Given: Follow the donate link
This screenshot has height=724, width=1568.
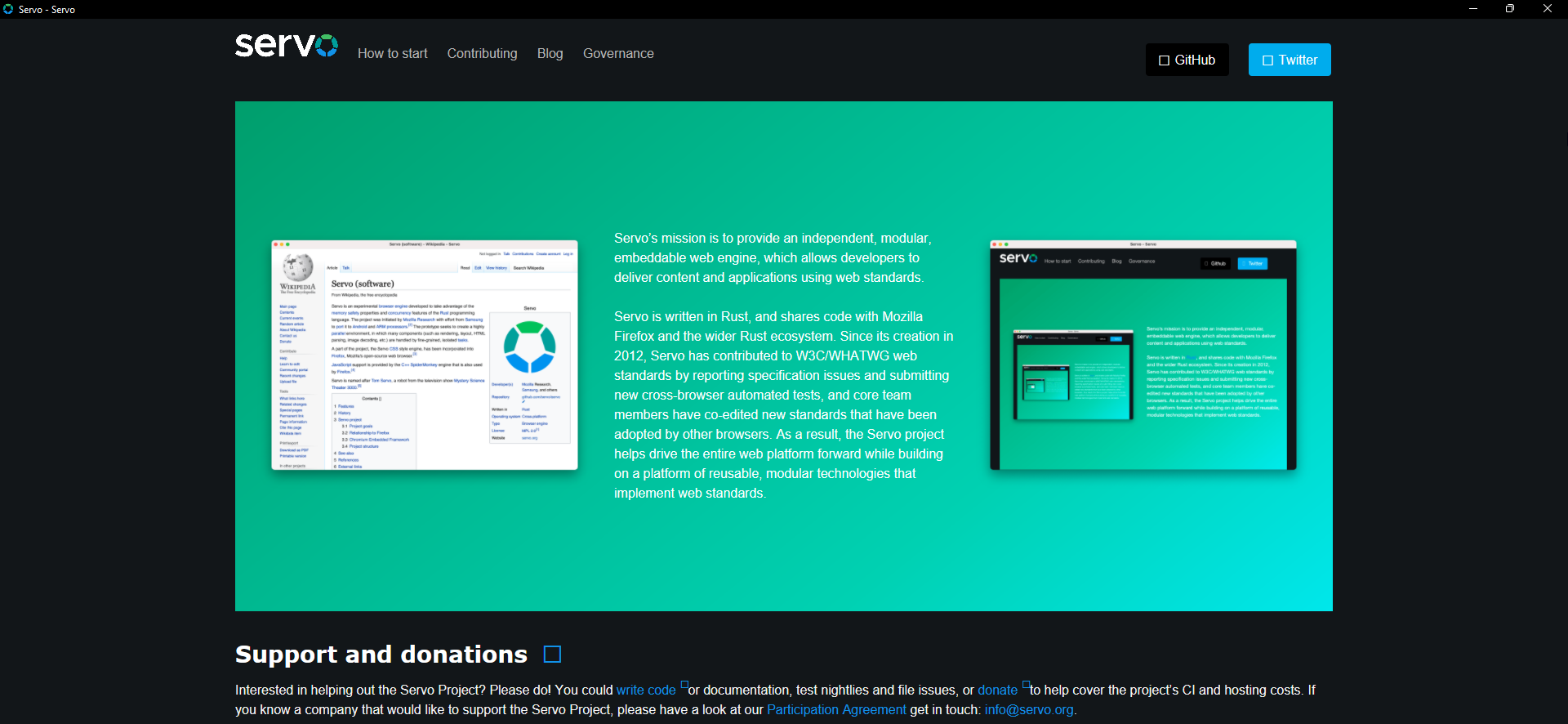Looking at the screenshot, I should pyautogui.click(x=997, y=690).
